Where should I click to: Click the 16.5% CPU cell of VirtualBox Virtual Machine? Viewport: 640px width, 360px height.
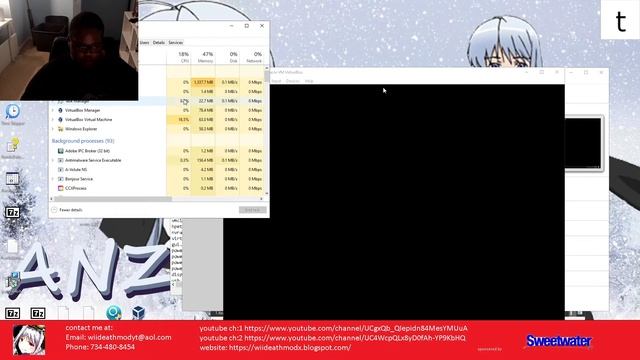(x=179, y=120)
